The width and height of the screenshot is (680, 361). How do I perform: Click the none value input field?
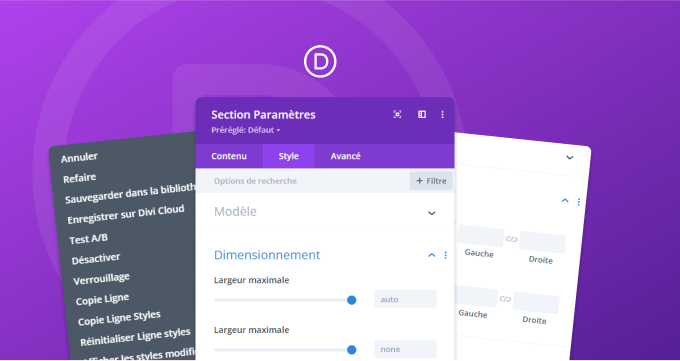405,349
